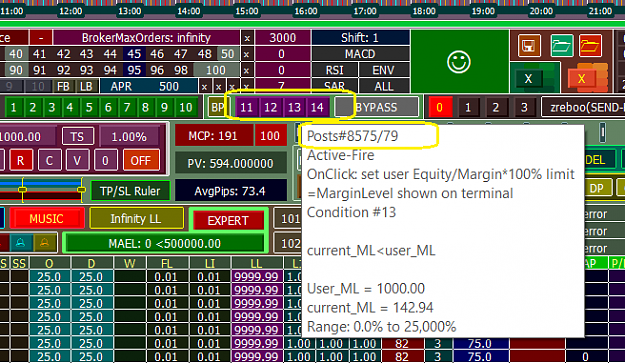Click the Shift: 1 field
The image size is (625, 363).
pyautogui.click(x=360, y=38)
